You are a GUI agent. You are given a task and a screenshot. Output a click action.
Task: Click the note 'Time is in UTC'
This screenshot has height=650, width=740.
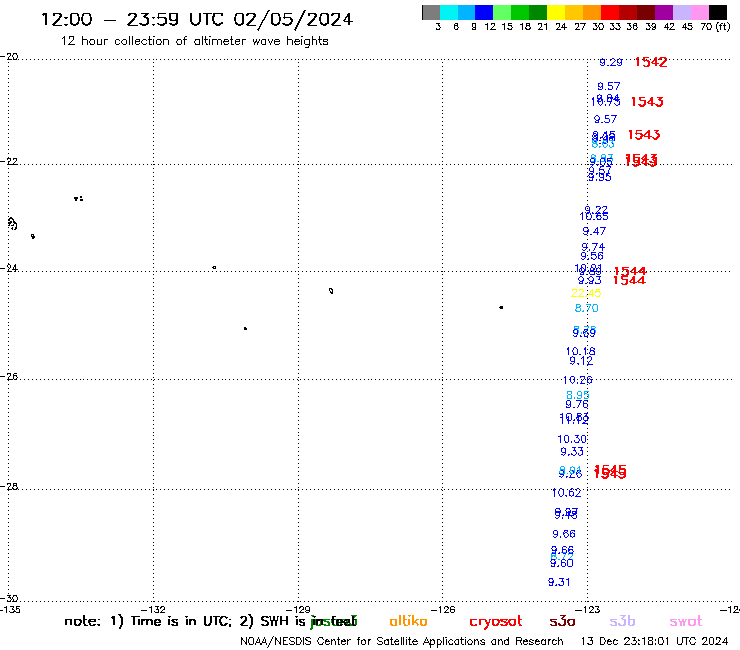click(181, 621)
